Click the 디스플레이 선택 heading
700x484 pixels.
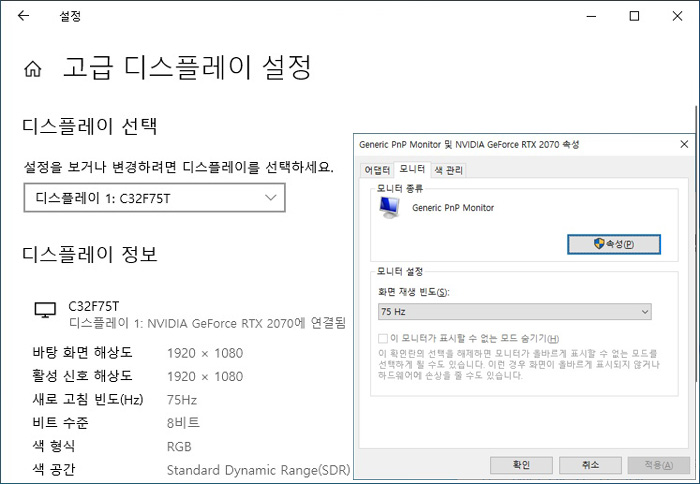click(x=90, y=126)
